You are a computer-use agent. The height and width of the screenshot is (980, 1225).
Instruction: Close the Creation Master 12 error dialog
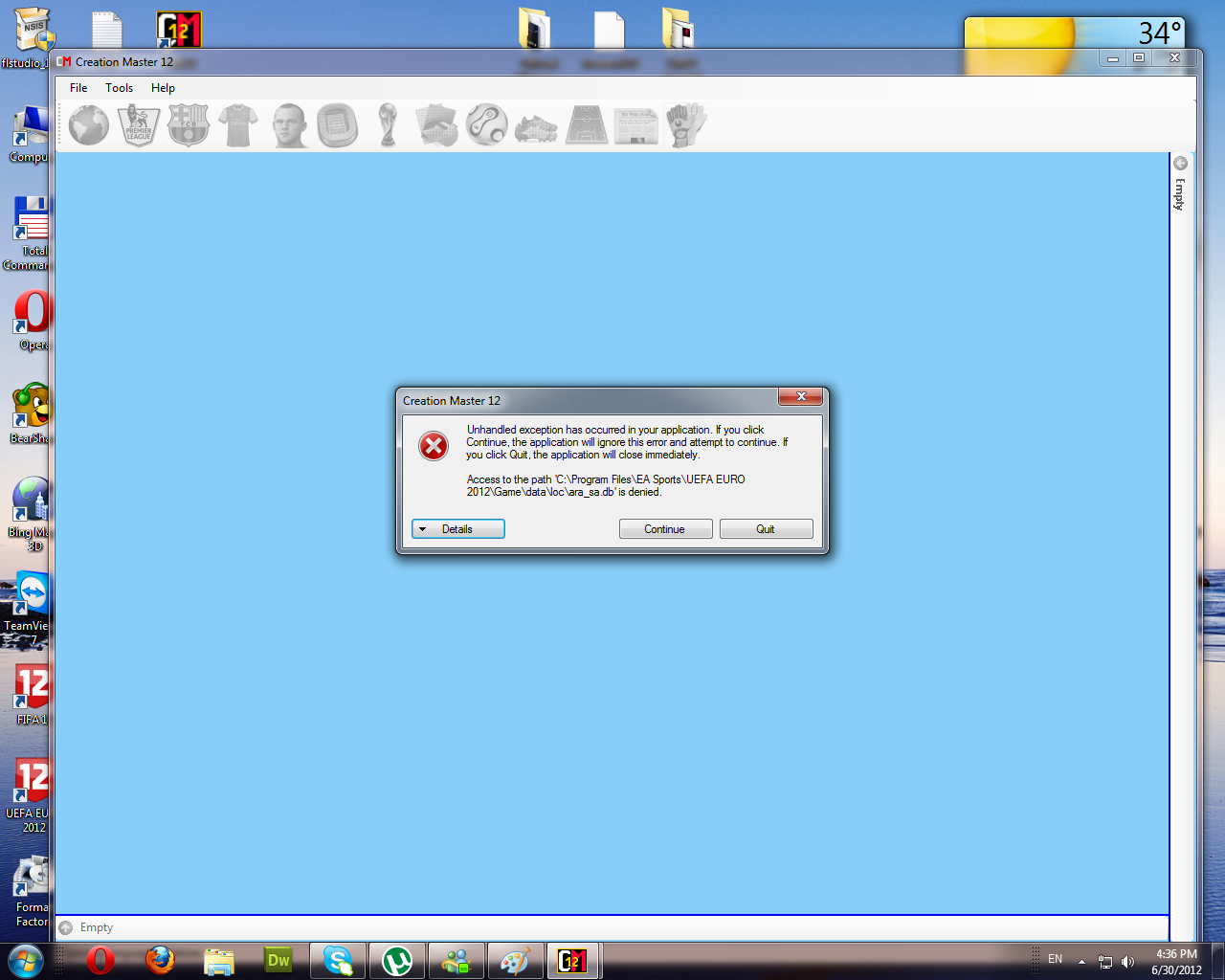coord(801,397)
